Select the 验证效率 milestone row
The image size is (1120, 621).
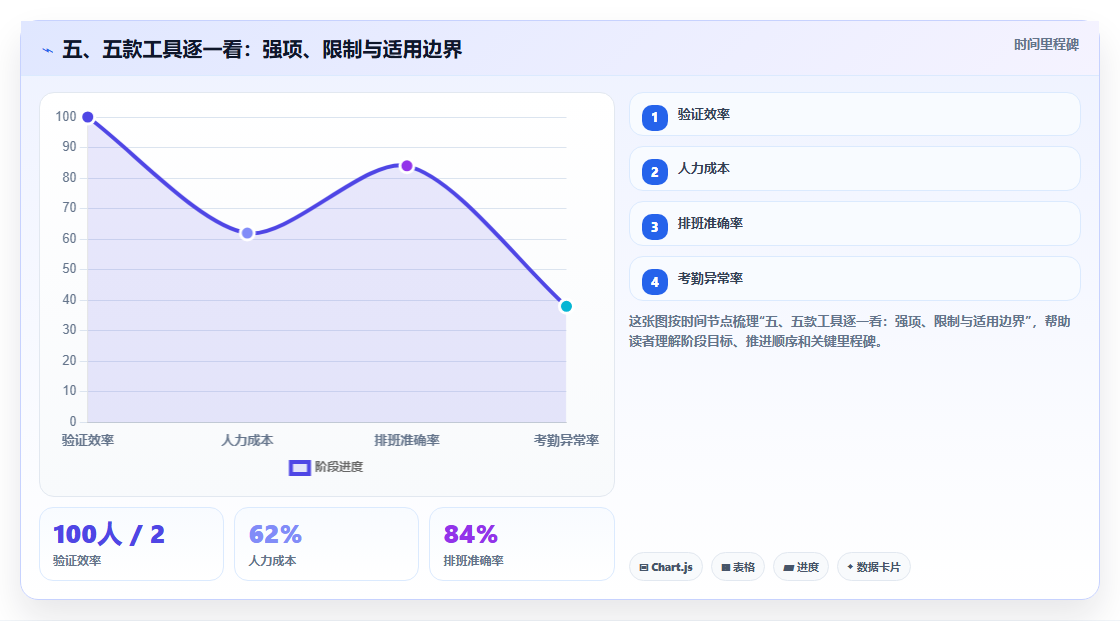pyautogui.click(x=854, y=114)
